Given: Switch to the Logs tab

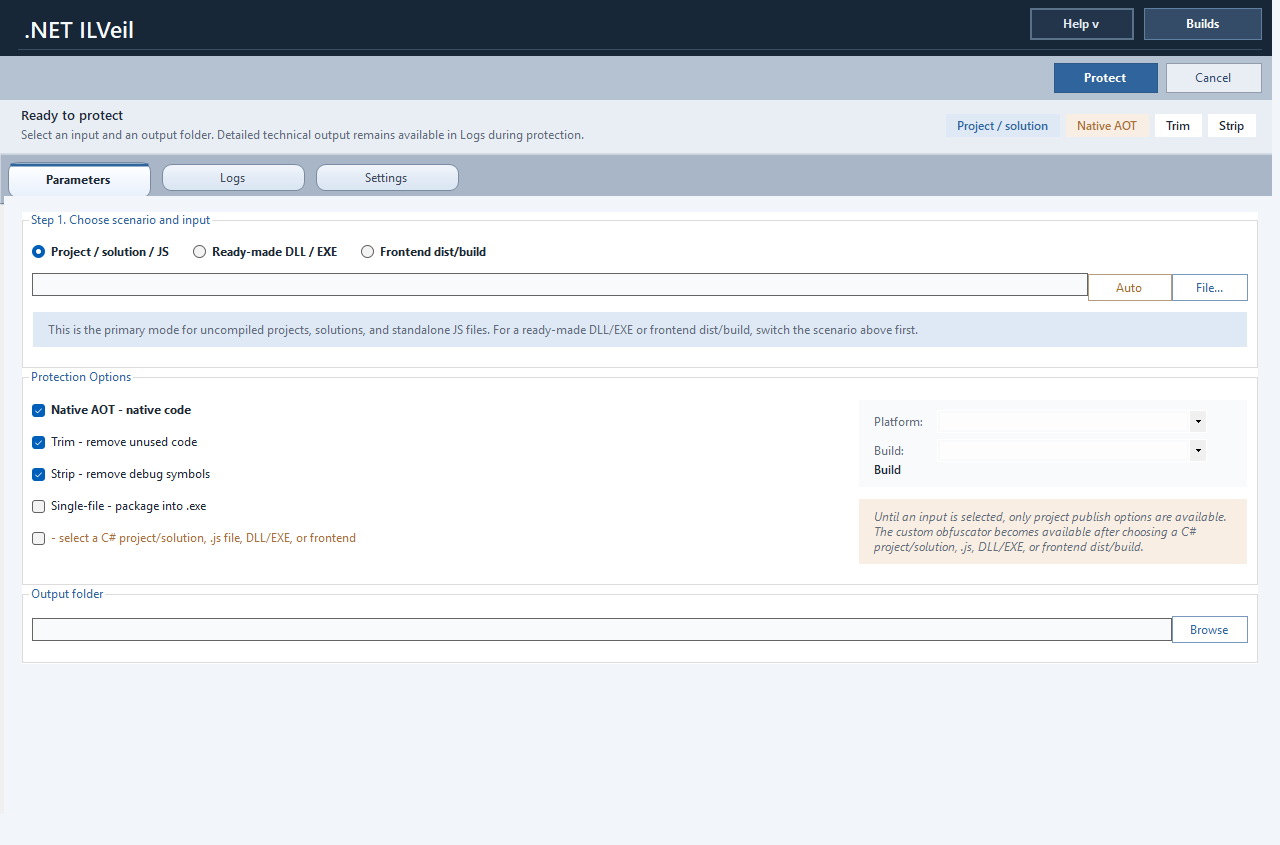Looking at the screenshot, I should click(x=233, y=177).
